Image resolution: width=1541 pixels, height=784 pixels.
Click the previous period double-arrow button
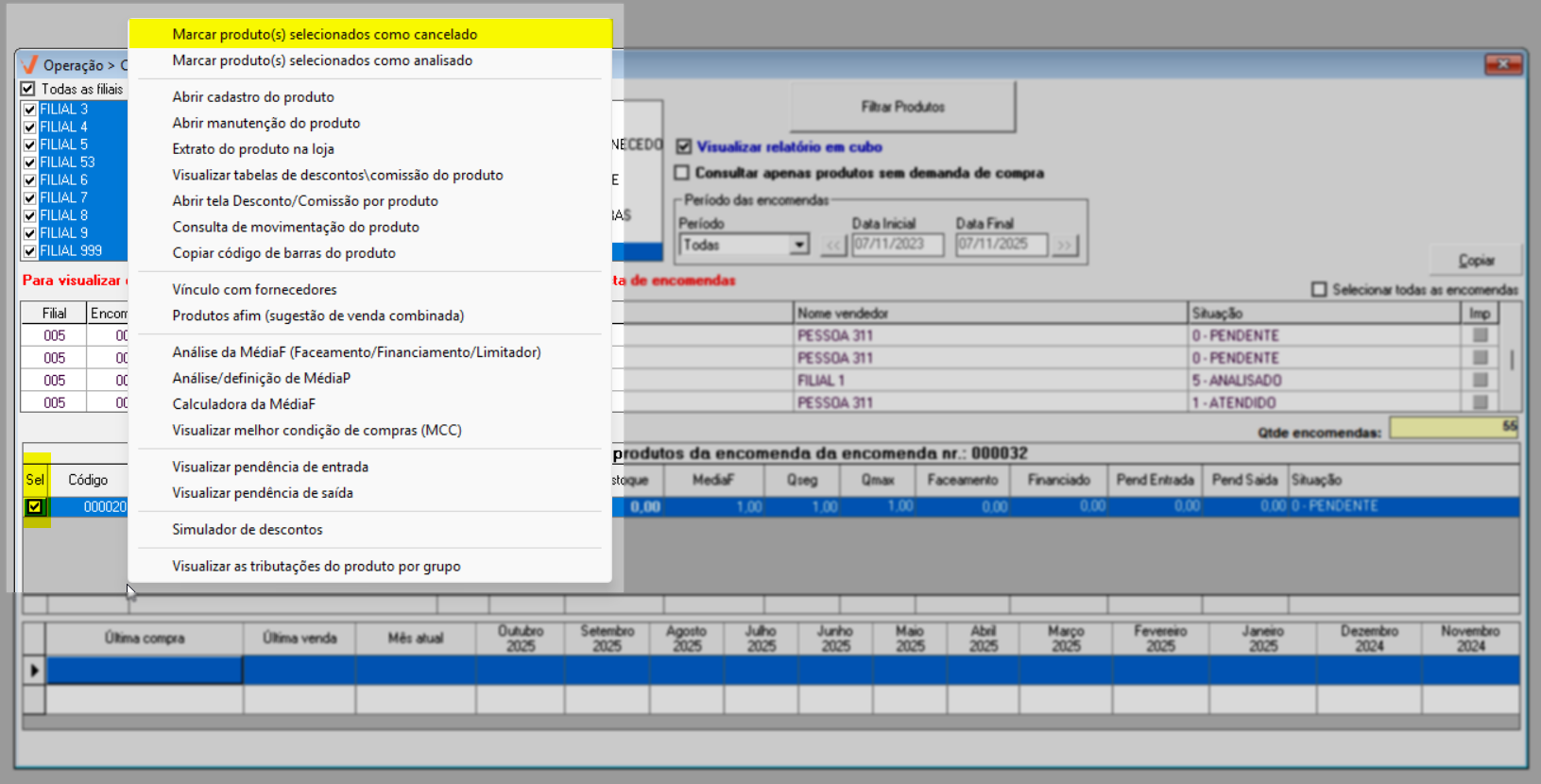pos(833,246)
